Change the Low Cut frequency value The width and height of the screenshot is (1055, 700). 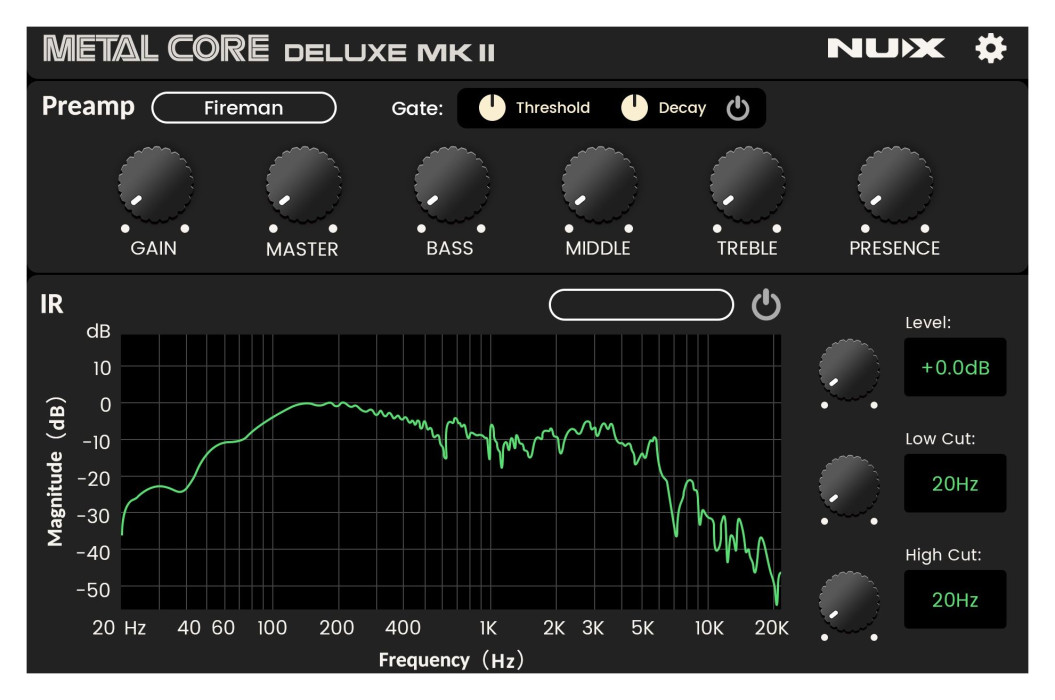tap(955, 483)
